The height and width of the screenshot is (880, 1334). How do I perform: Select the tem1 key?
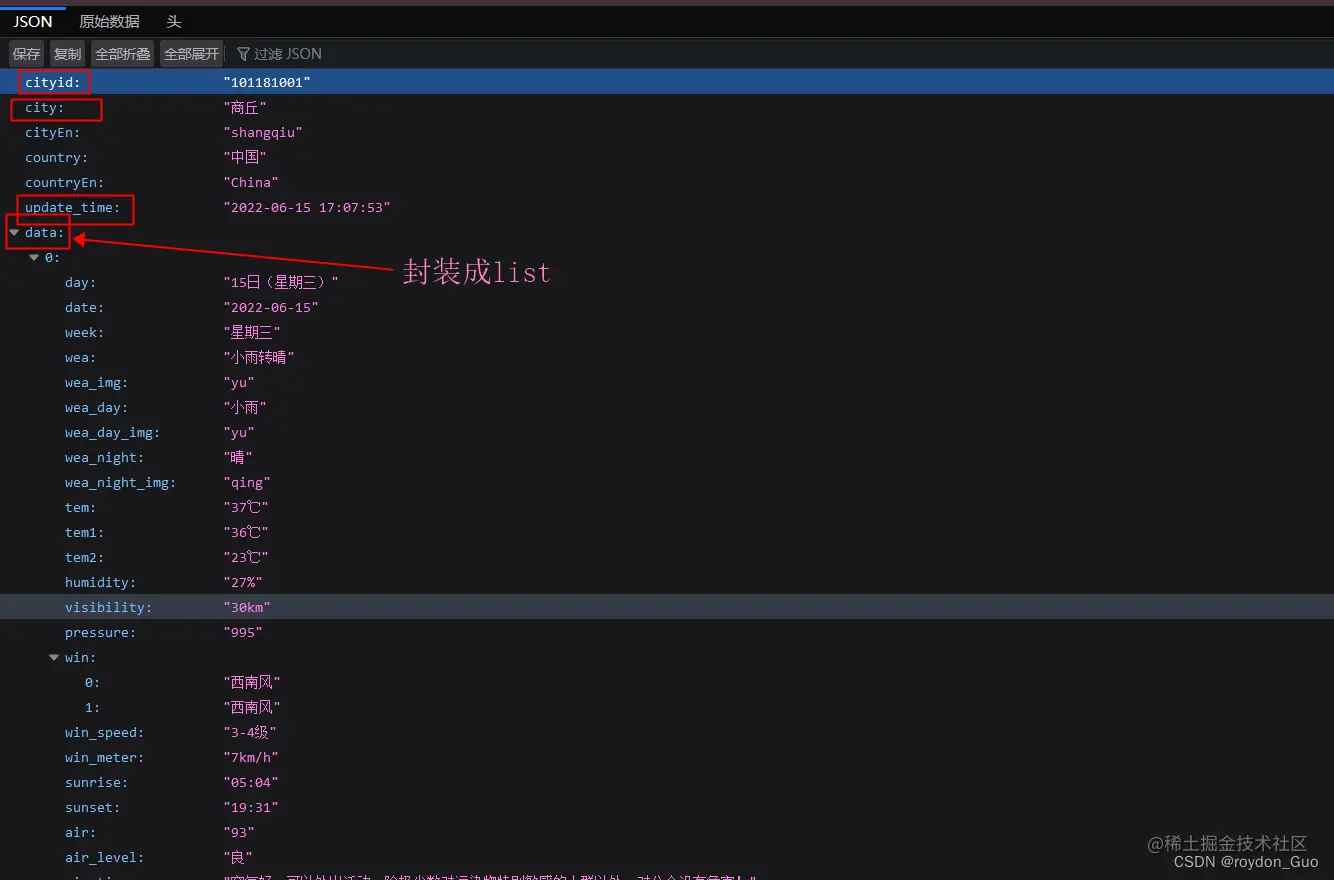pyautogui.click(x=84, y=532)
